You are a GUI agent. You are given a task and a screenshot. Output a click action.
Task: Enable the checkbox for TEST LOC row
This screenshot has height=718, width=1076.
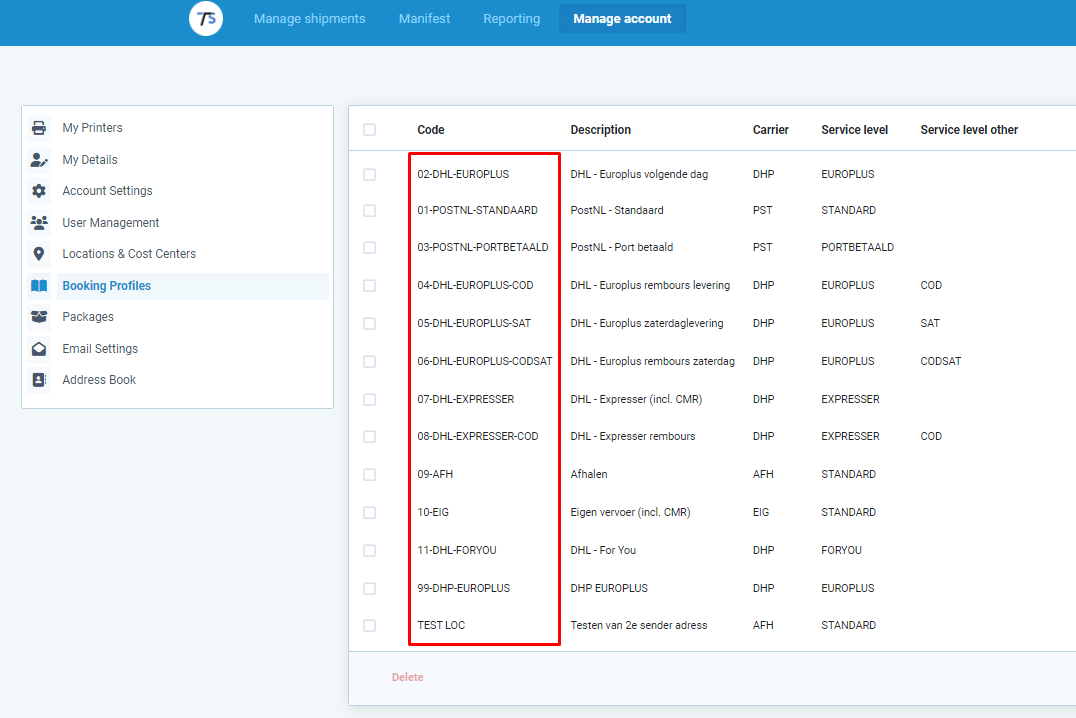[x=369, y=624]
